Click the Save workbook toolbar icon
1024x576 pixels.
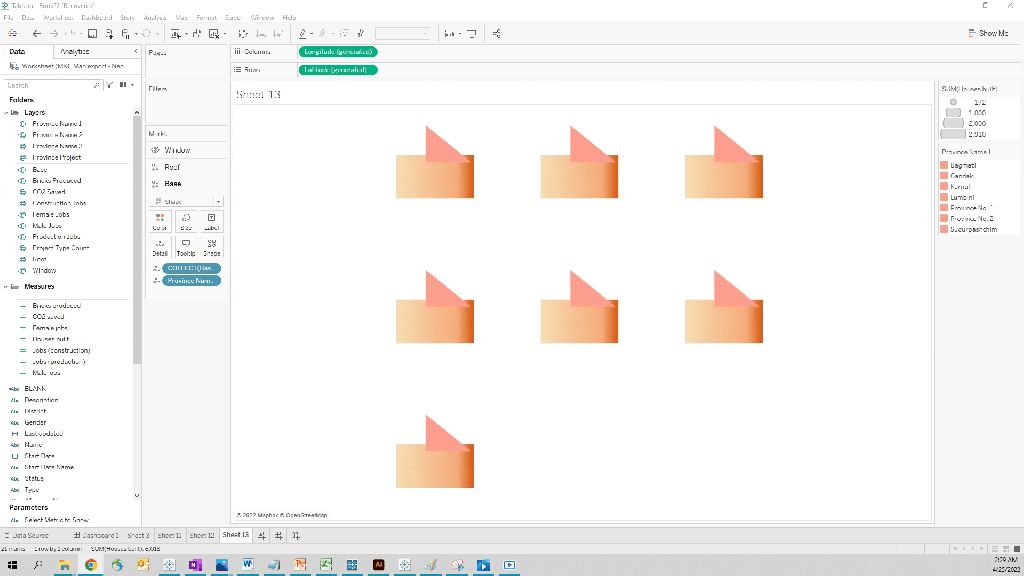click(x=93, y=33)
